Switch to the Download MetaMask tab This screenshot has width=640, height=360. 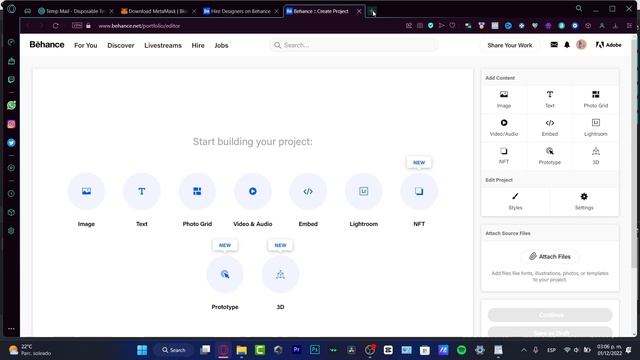tap(157, 11)
